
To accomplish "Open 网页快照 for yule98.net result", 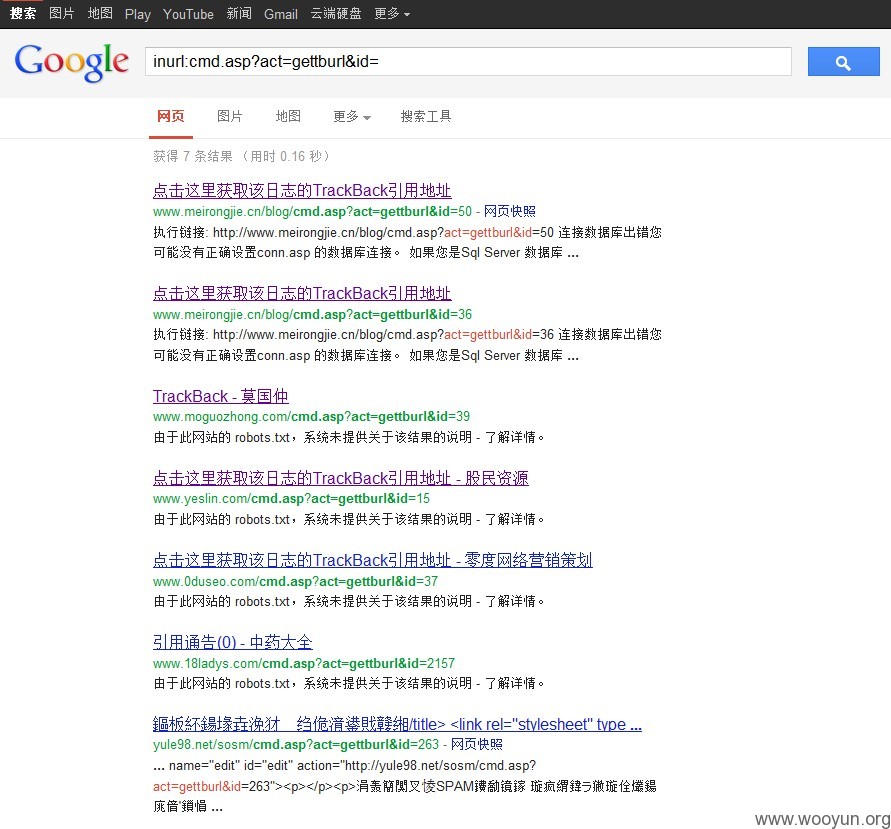I will click(x=477, y=744).
